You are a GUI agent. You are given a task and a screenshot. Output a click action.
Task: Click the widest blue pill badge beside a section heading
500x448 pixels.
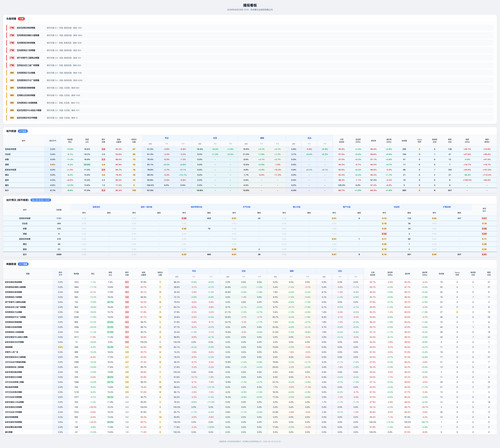pyautogui.click(x=41, y=200)
